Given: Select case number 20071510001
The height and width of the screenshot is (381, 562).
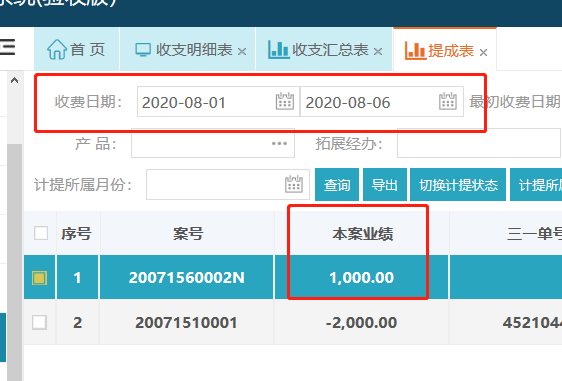Looking at the screenshot, I should 187,322.
